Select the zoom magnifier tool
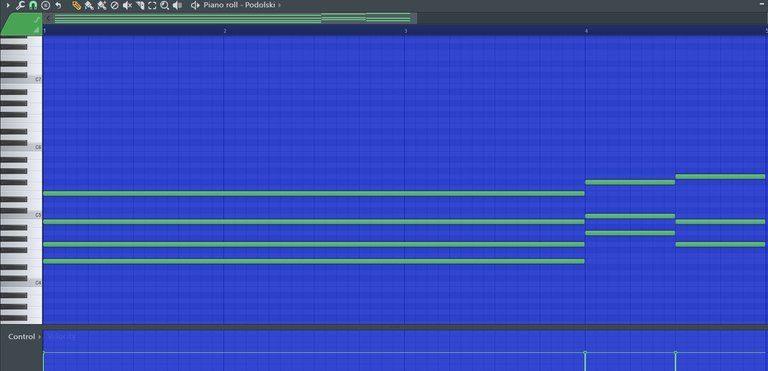 pos(165,5)
